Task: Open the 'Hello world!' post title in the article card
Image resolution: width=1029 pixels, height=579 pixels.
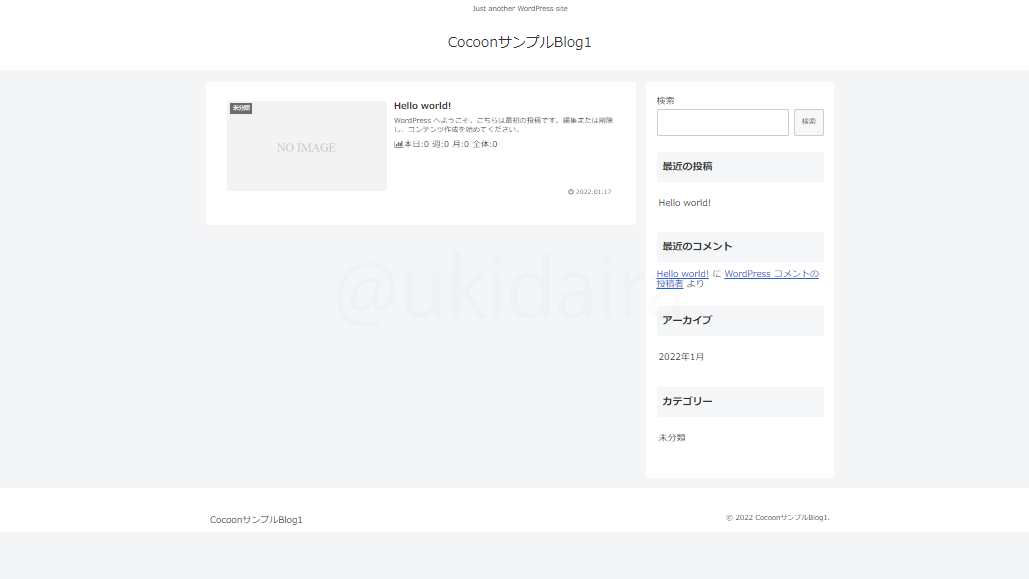Action: 423,106
